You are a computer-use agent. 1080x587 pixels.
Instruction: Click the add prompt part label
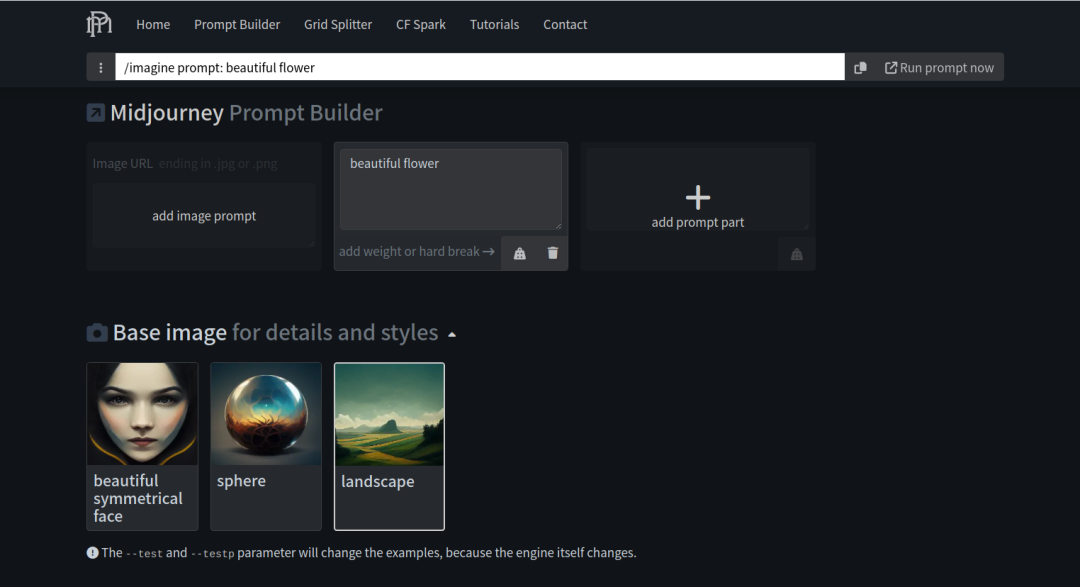698,223
